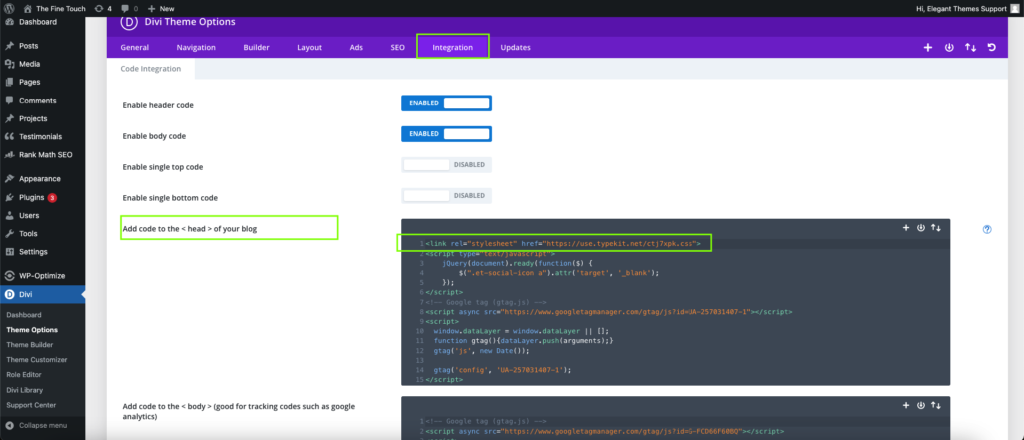Click the arrows icon on body code editor

coord(936,405)
